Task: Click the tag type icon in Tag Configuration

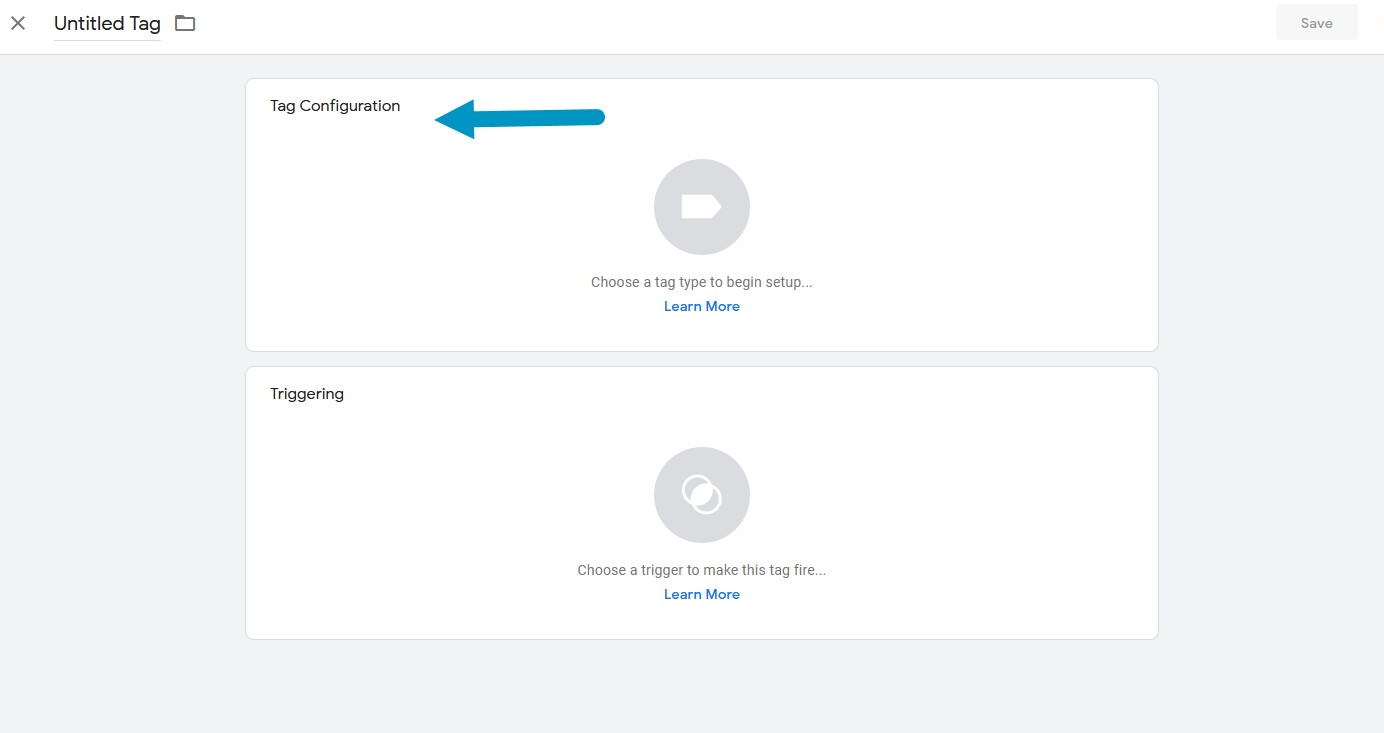Action: coord(702,207)
